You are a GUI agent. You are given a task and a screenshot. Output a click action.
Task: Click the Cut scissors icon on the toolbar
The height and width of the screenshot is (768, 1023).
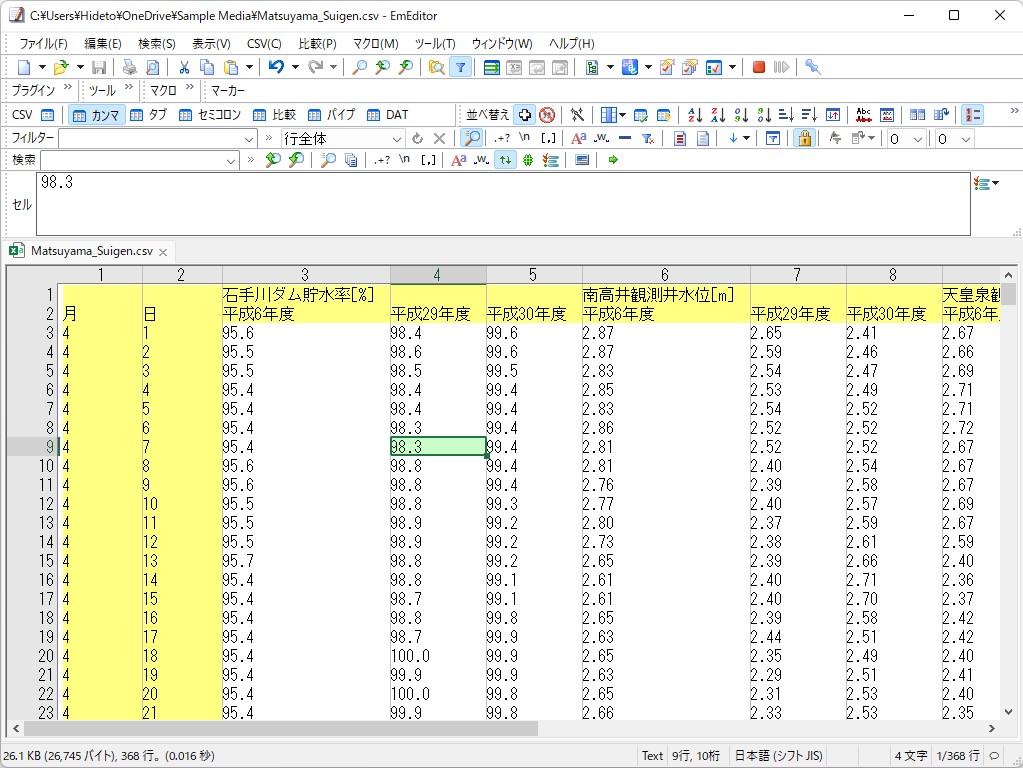coord(184,66)
